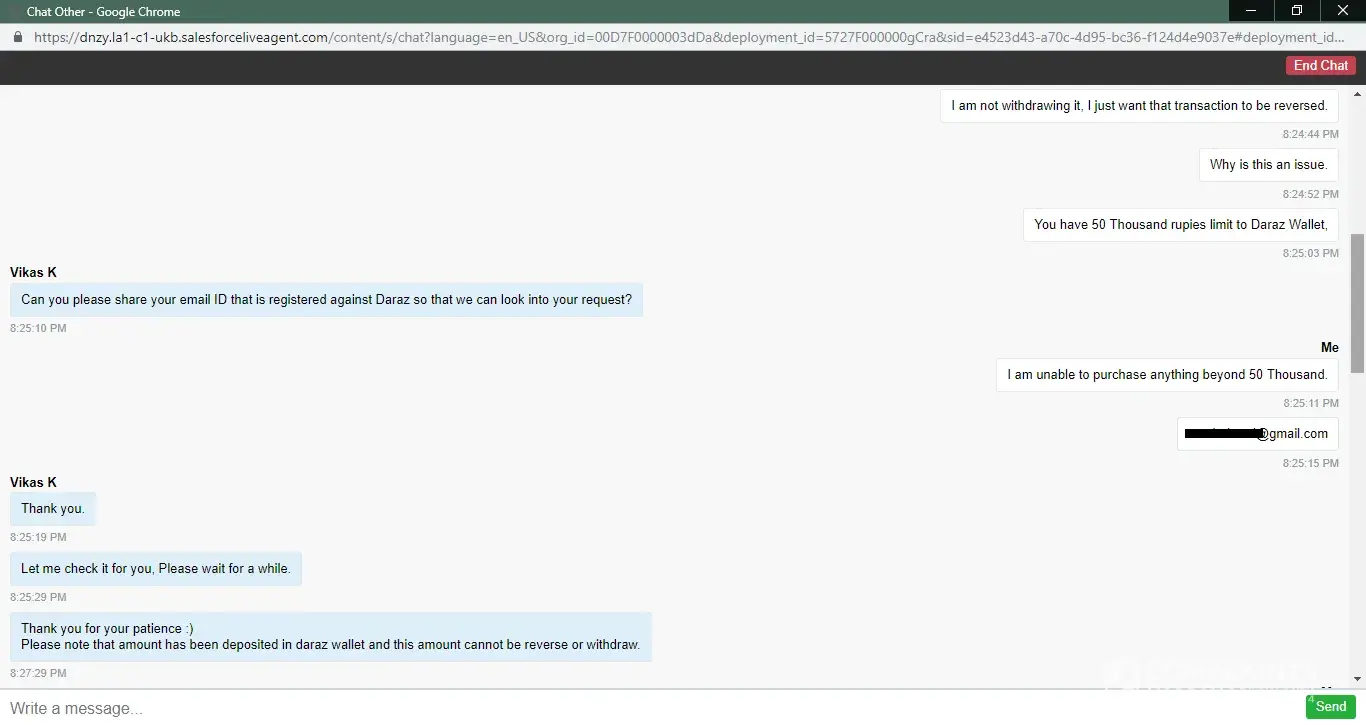The width and height of the screenshot is (1366, 725).
Task: Click the chat vertical scrollbar thumb
Action: tap(1357, 305)
